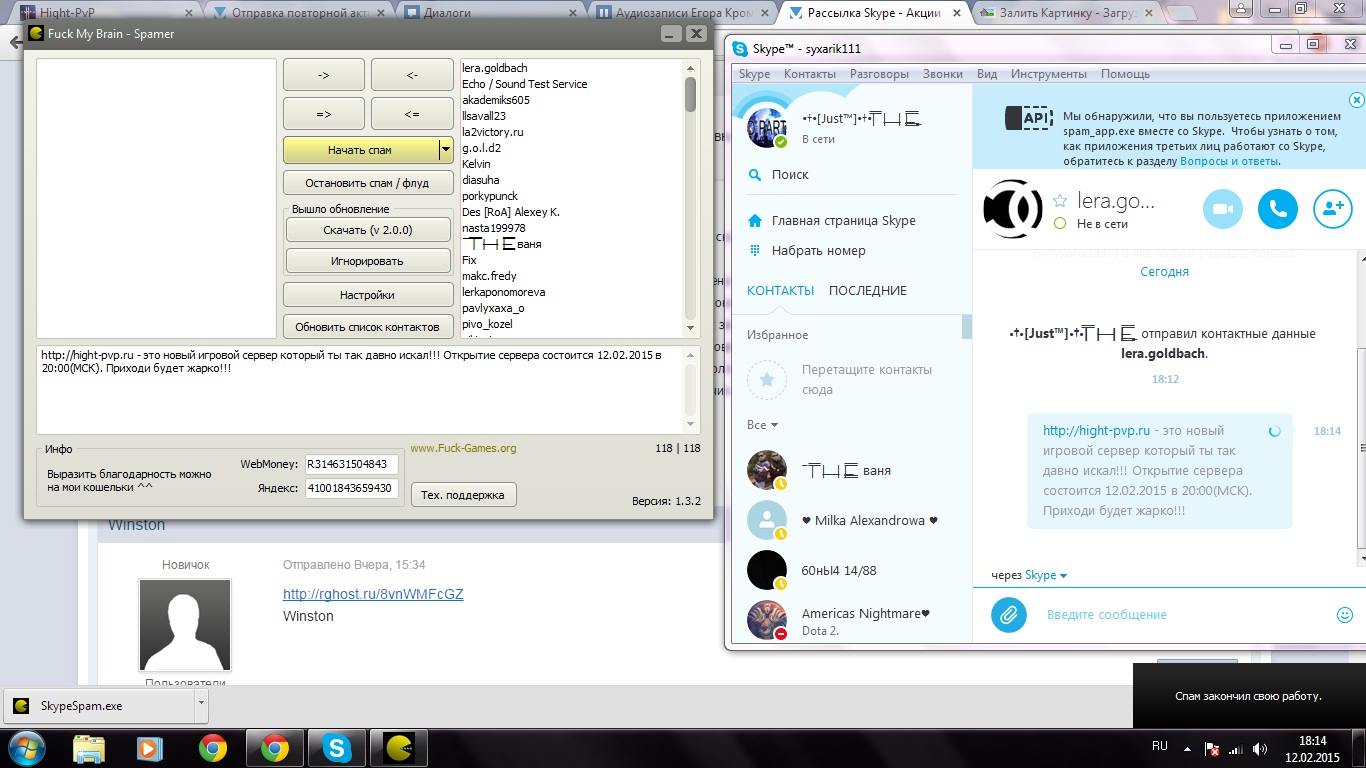Open media player taskbar icon
1366x768 pixels.
[x=150, y=747]
